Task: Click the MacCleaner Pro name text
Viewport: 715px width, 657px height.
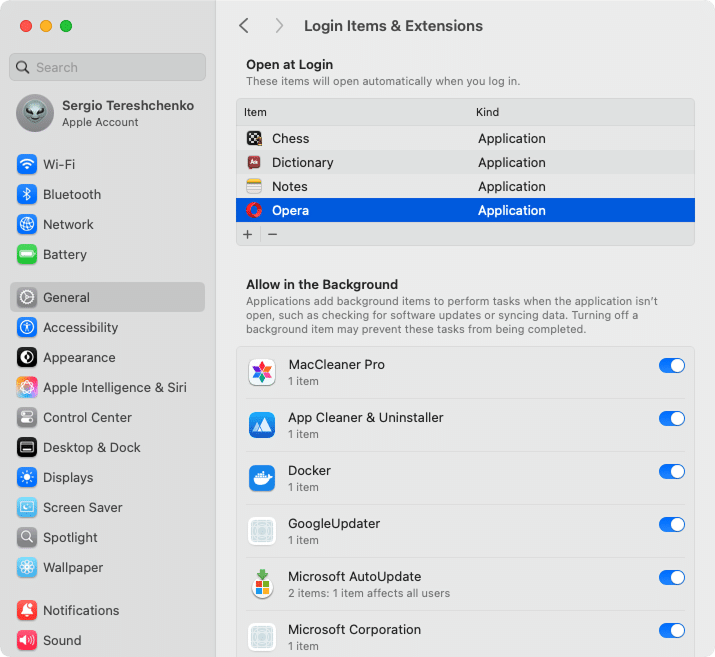Action: click(x=337, y=365)
